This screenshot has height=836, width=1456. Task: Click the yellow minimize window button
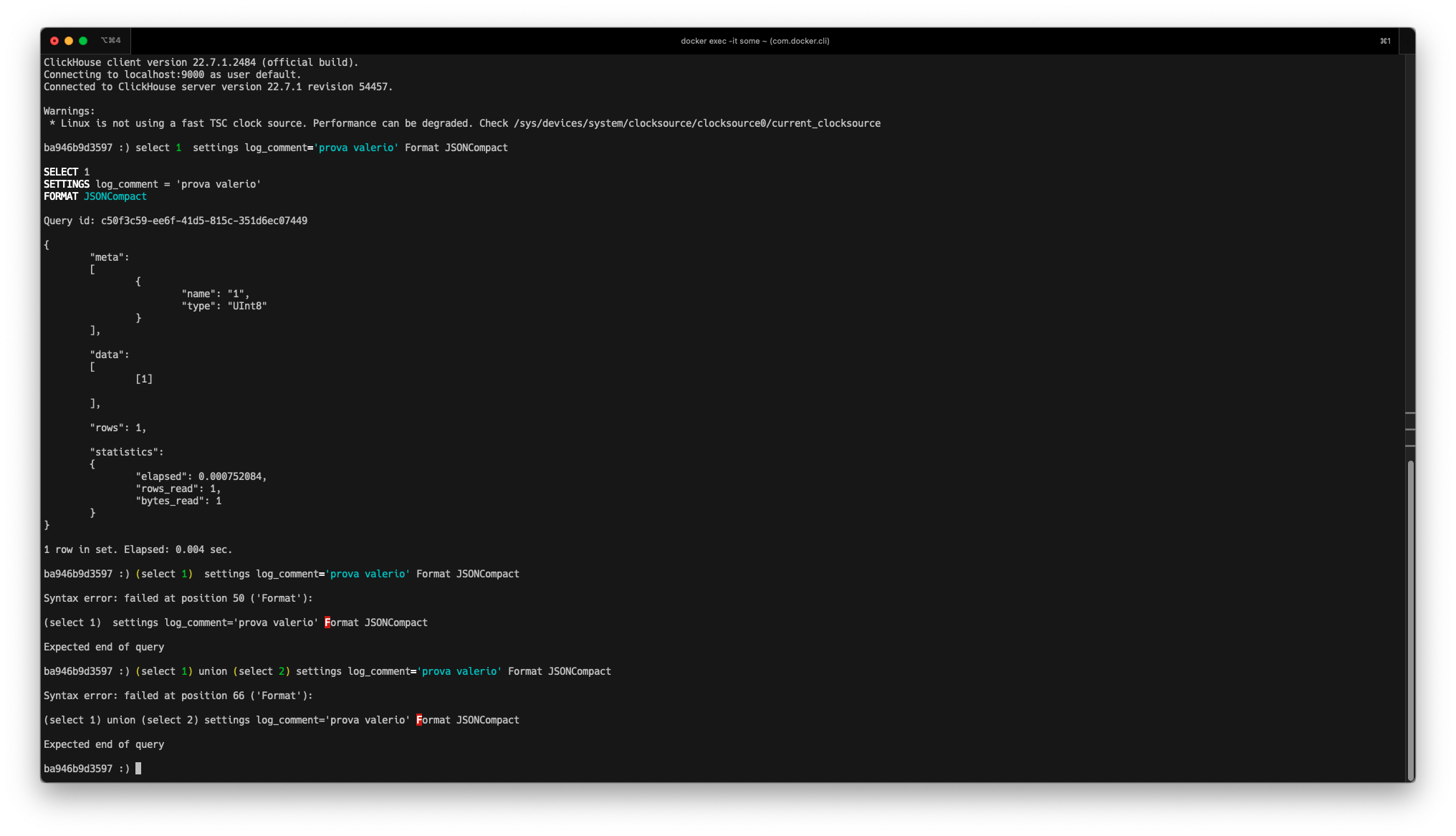pyautogui.click(x=69, y=41)
